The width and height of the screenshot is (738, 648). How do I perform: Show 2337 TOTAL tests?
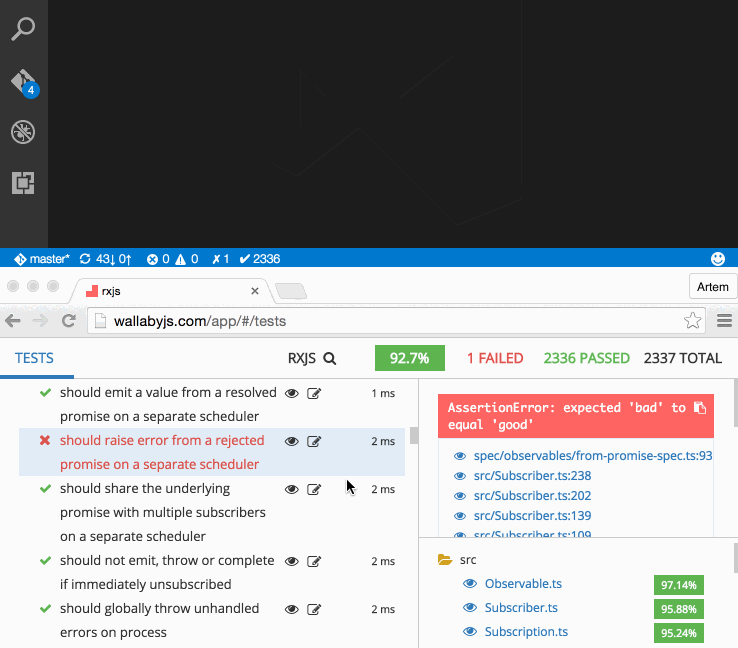682,359
